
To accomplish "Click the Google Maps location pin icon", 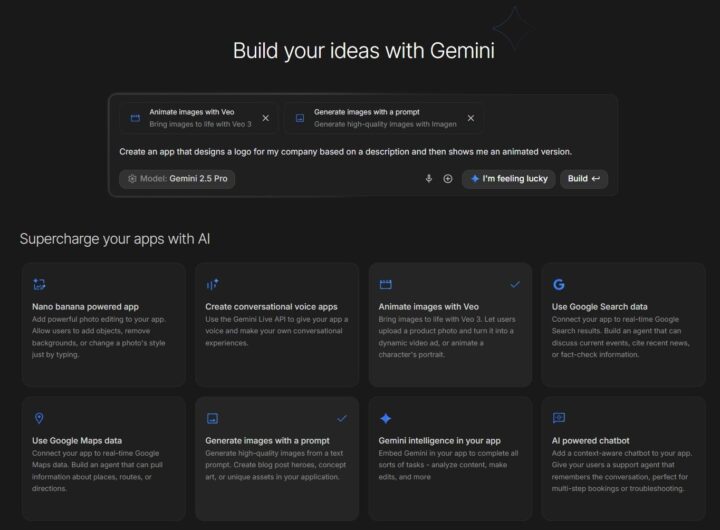I will pos(39,418).
